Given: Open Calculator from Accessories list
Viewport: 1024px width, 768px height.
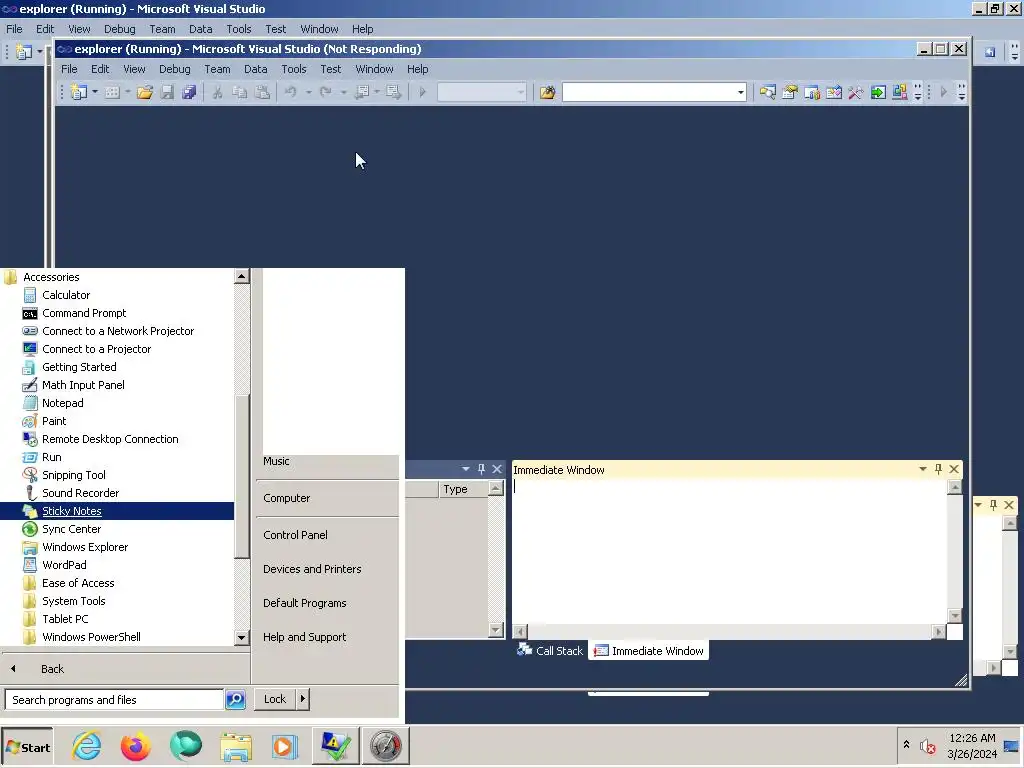Looking at the screenshot, I should click(x=66, y=295).
